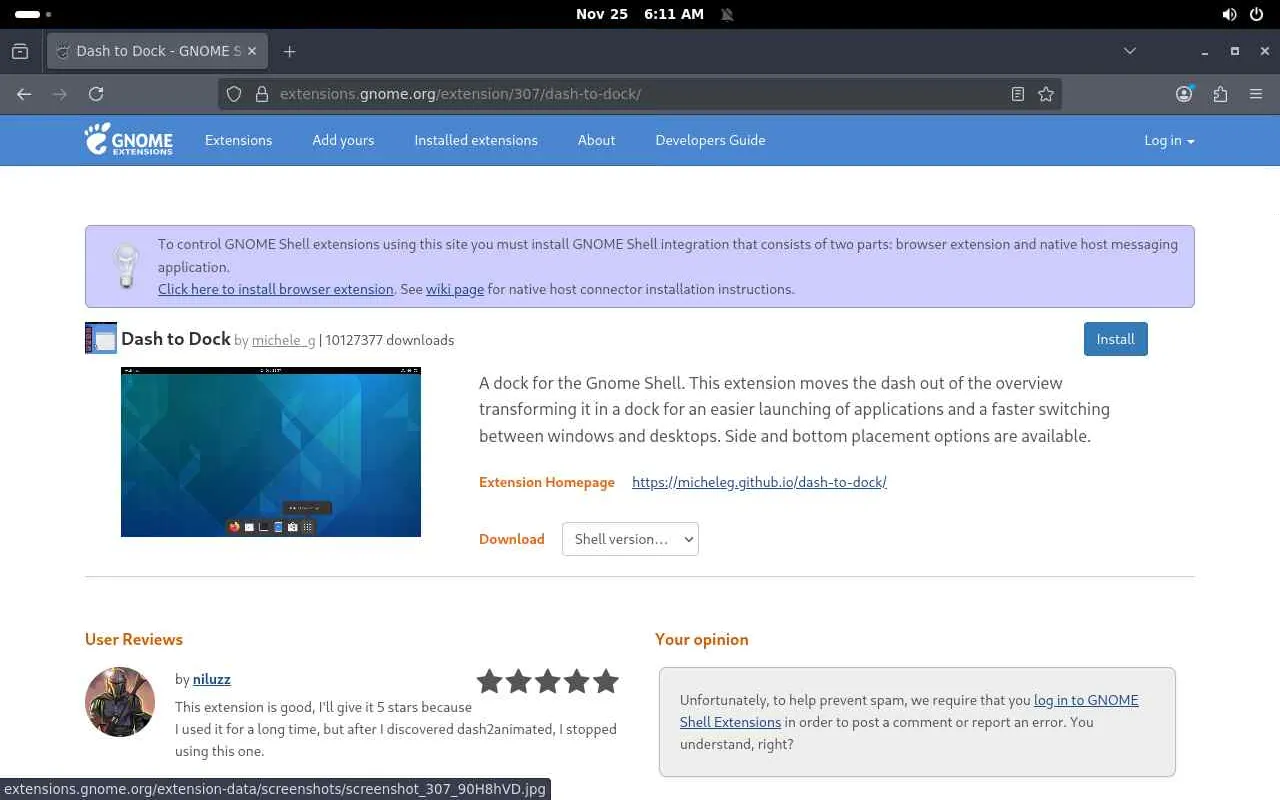The image size is (1280, 800).
Task: Open the niluzz reviewer profile link
Action: [x=212, y=679]
